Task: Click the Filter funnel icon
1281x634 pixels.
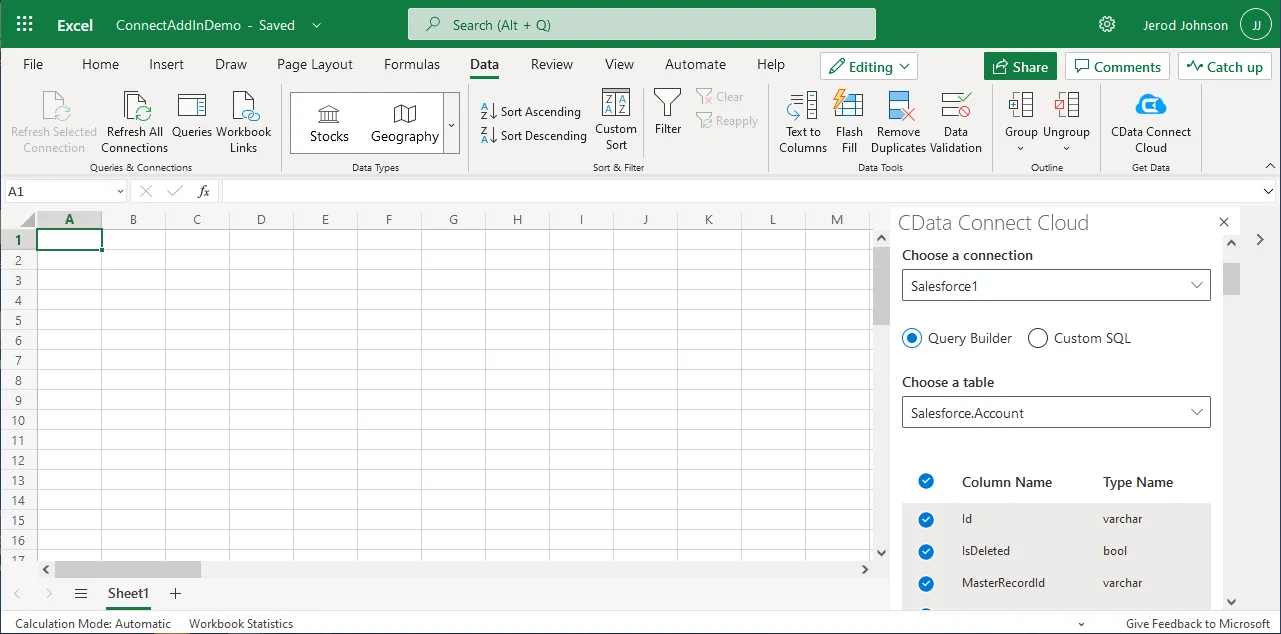Action: (x=667, y=103)
